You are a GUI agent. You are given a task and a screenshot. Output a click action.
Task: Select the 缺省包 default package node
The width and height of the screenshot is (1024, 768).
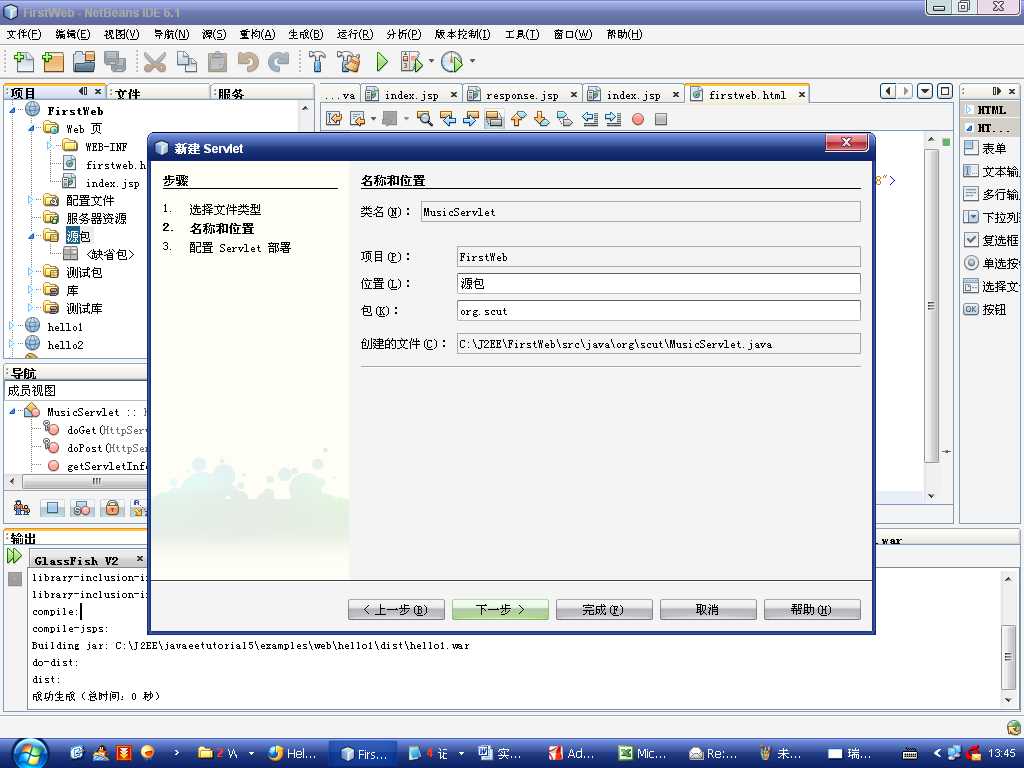point(110,254)
